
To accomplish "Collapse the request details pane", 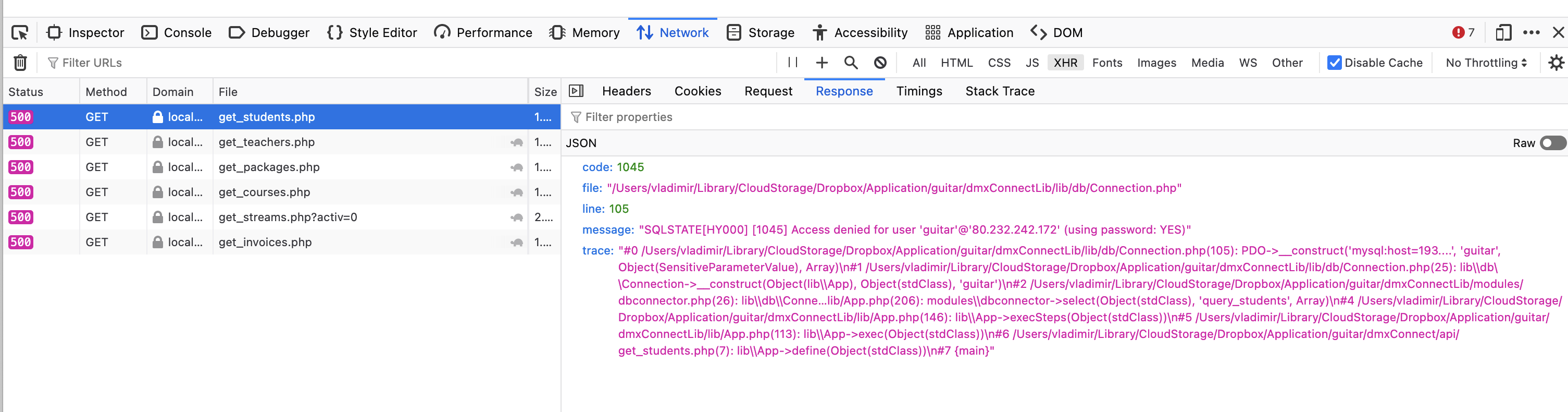I will pyautogui.click(x=576, y=91).
